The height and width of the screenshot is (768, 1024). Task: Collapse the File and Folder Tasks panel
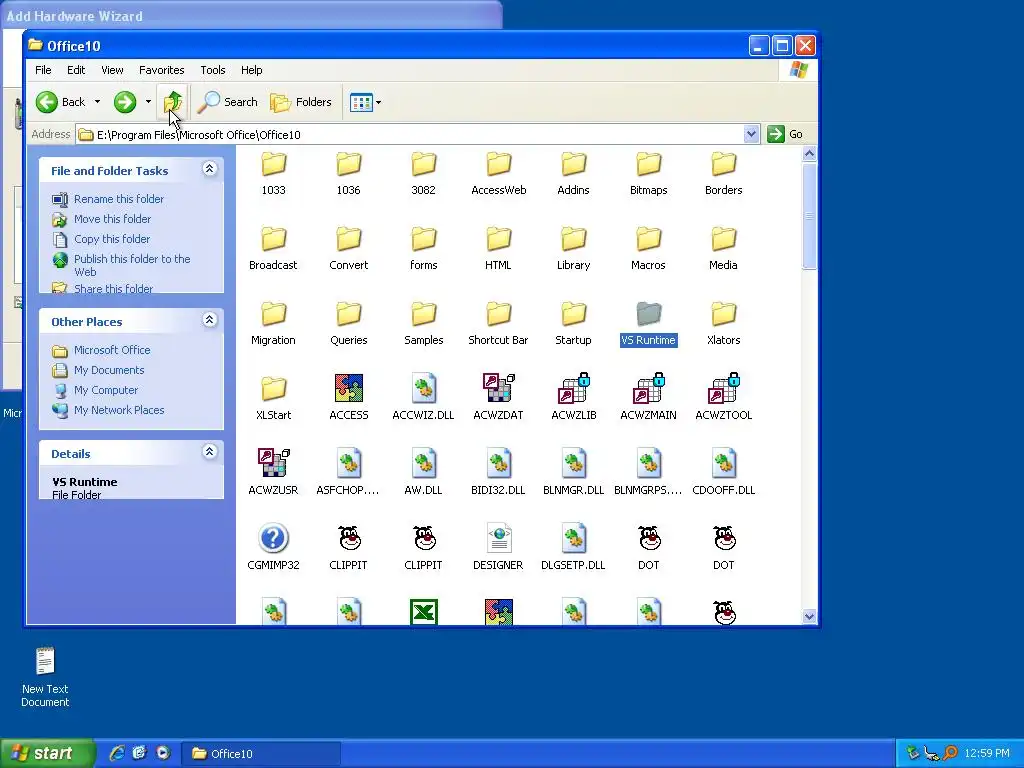coord(209,169)
